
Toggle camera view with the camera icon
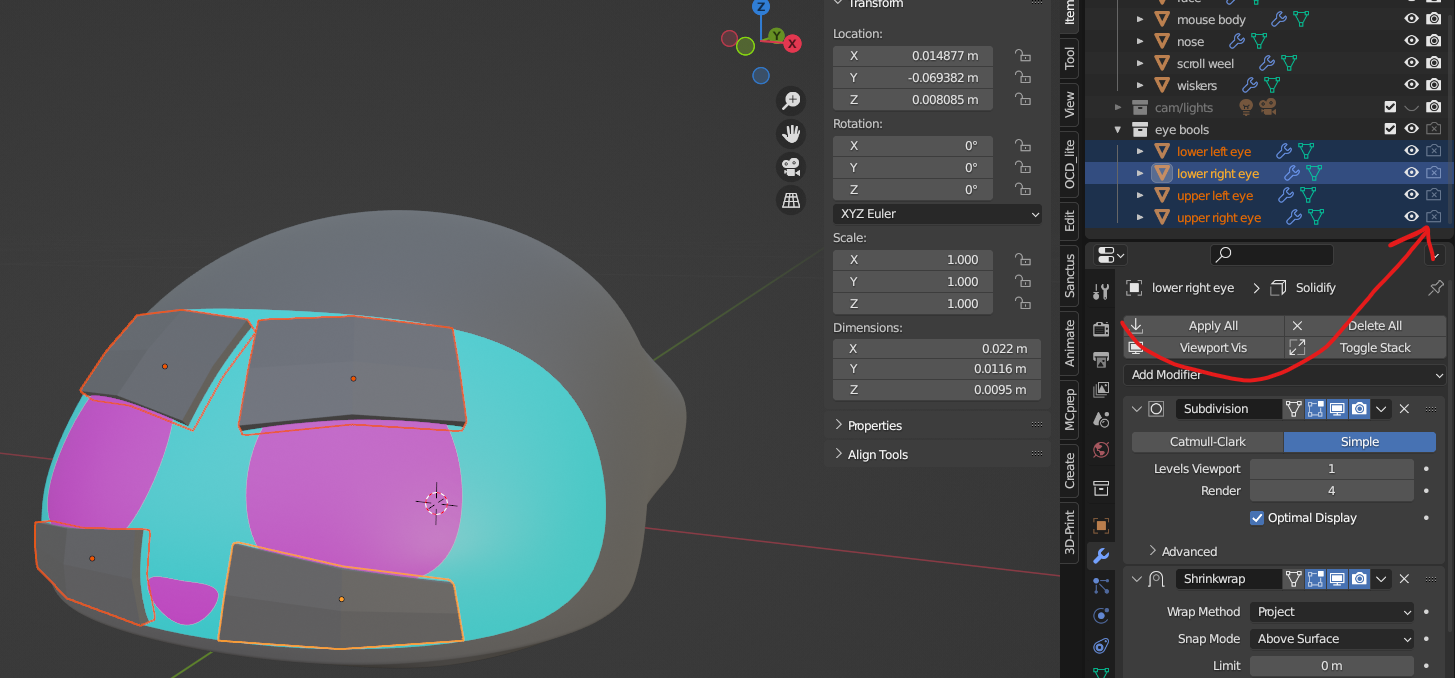791,166
